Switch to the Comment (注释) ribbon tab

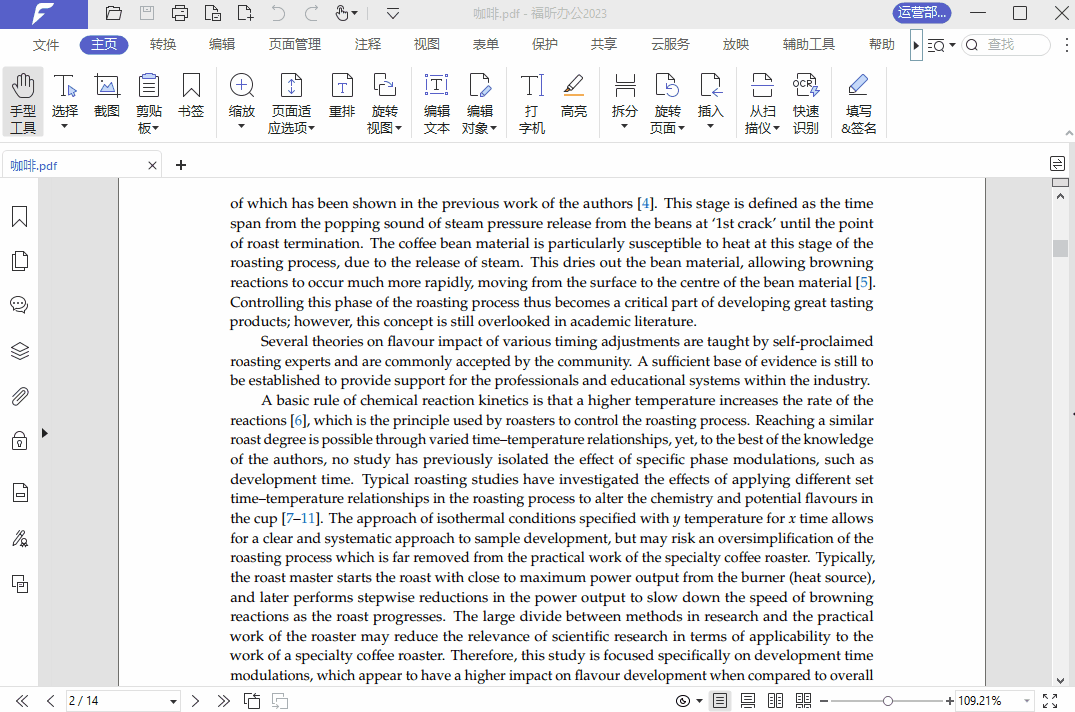click(x=367, y=44)
